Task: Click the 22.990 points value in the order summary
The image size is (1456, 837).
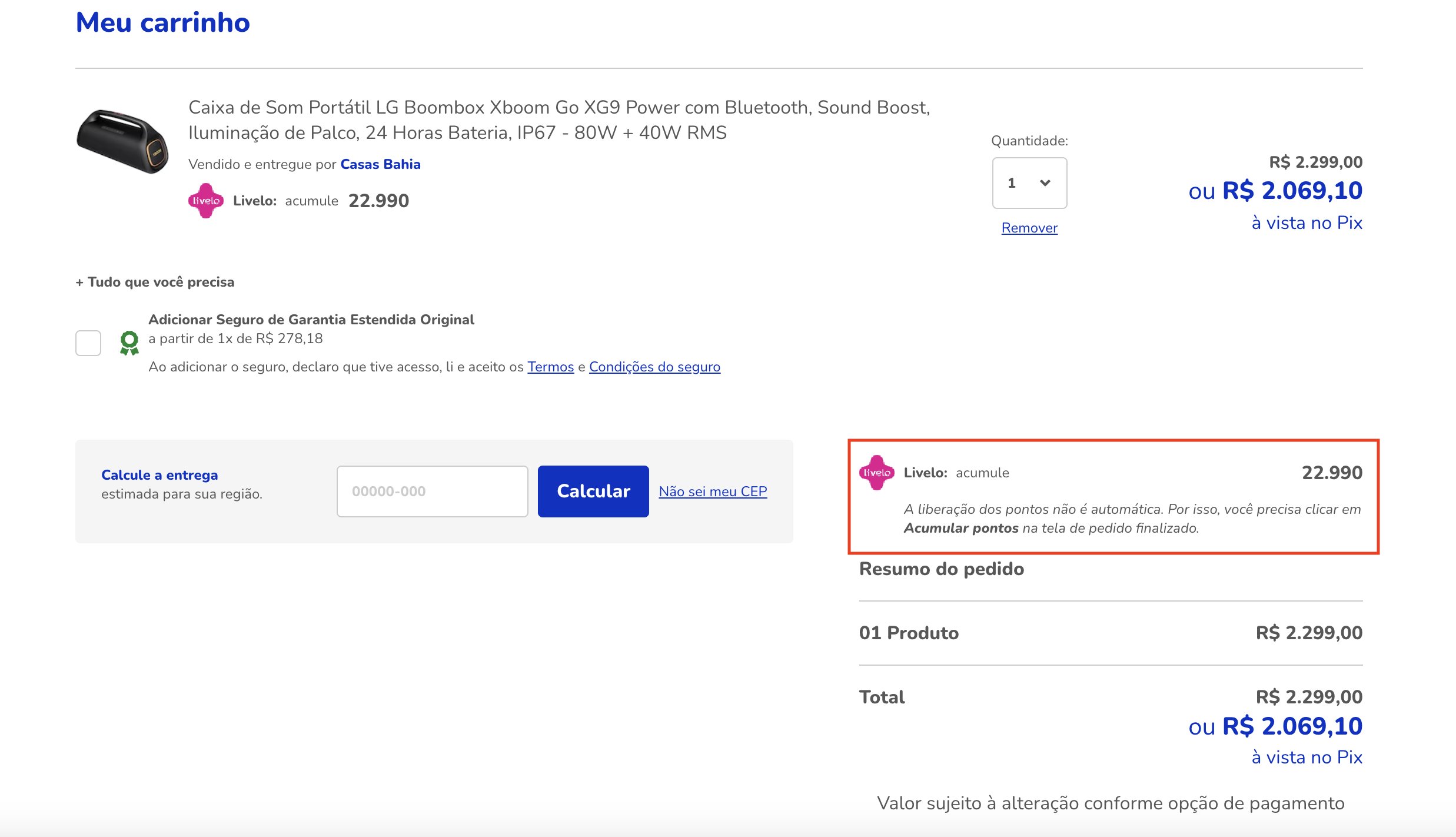Action: click(1332, 473)
